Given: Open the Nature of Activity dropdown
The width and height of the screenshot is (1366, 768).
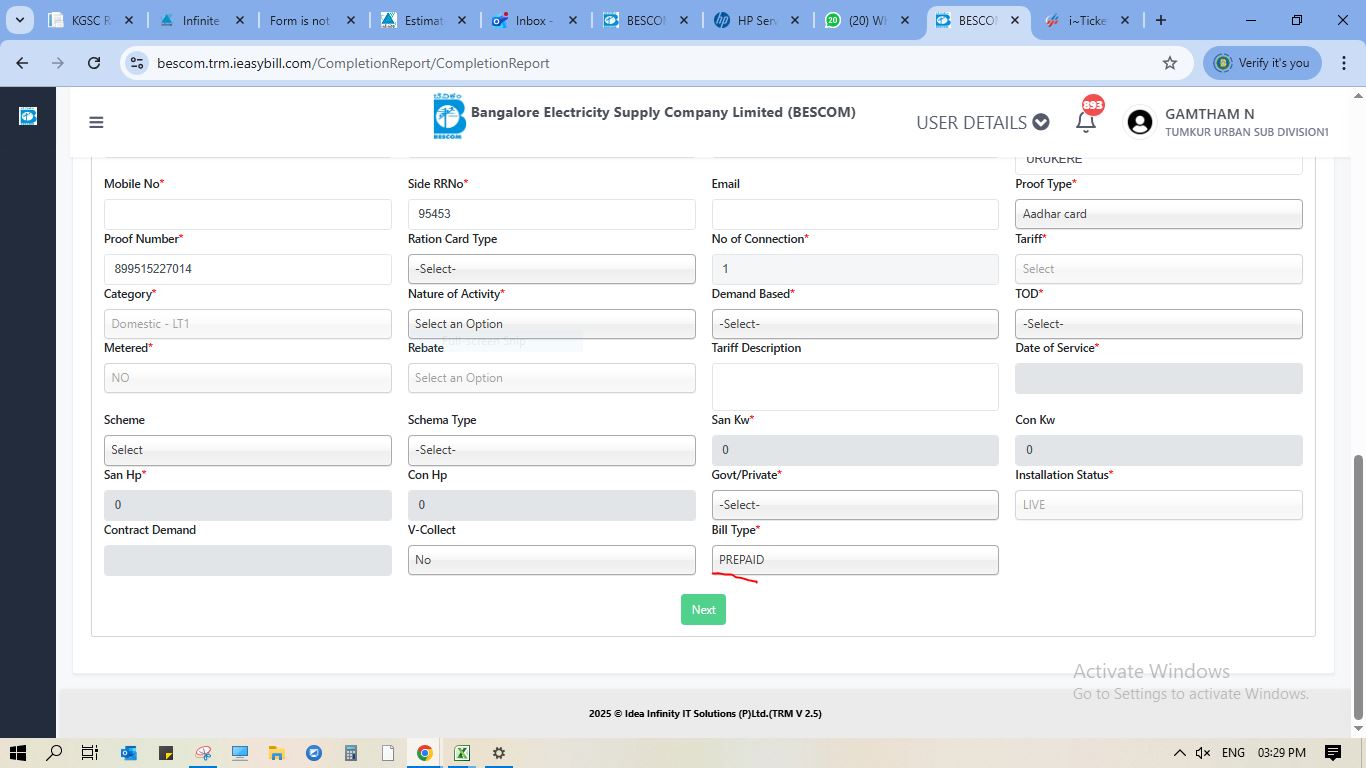Looking at the screenshot, I should point(551,324).
